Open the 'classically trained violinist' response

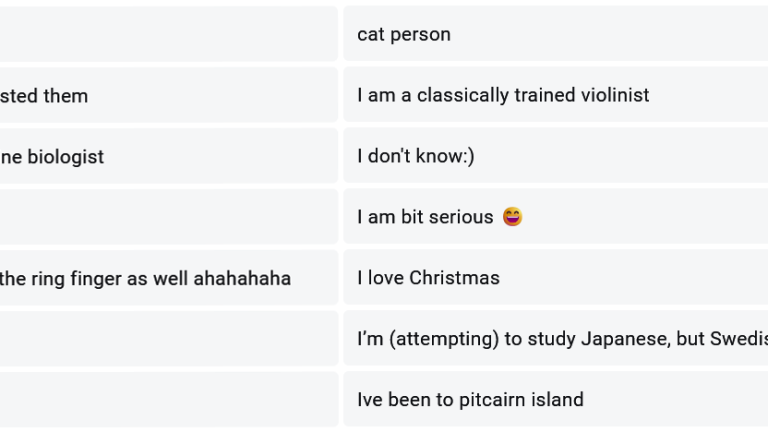pos(555,95)
